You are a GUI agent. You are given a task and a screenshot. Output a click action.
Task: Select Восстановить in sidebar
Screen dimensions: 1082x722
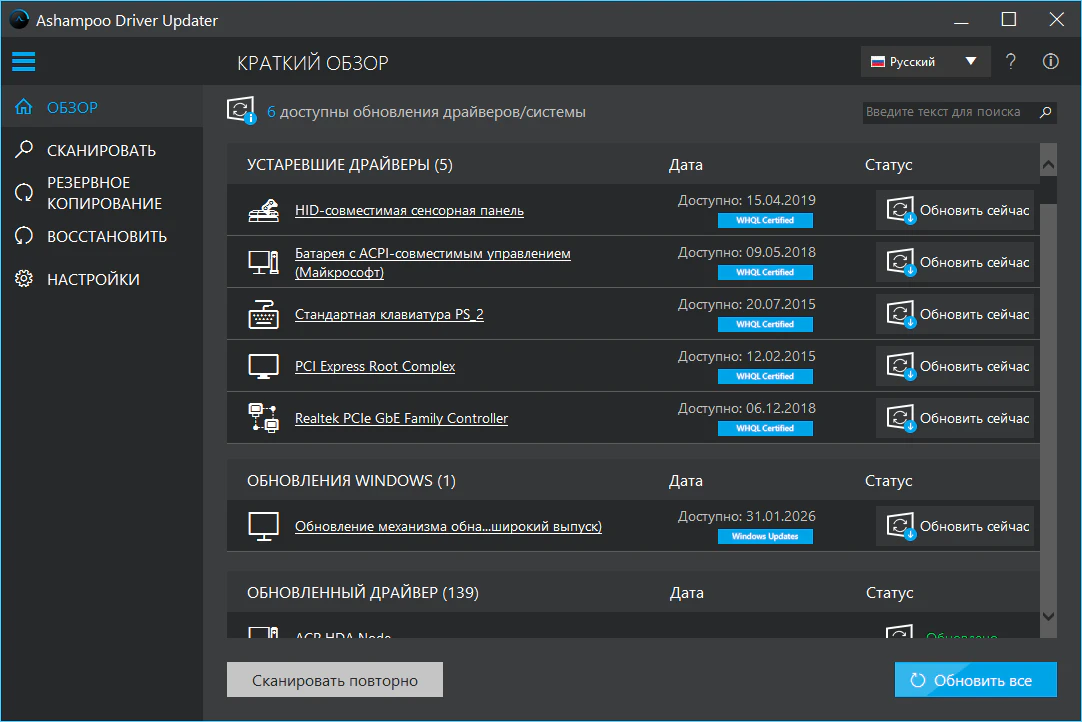click(106, 237)
